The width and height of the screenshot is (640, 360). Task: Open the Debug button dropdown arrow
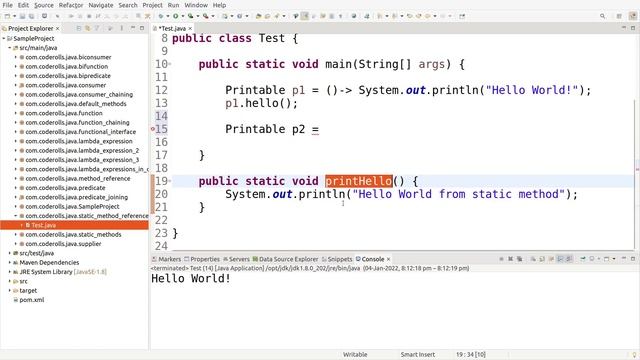click(x=168, y=16)
